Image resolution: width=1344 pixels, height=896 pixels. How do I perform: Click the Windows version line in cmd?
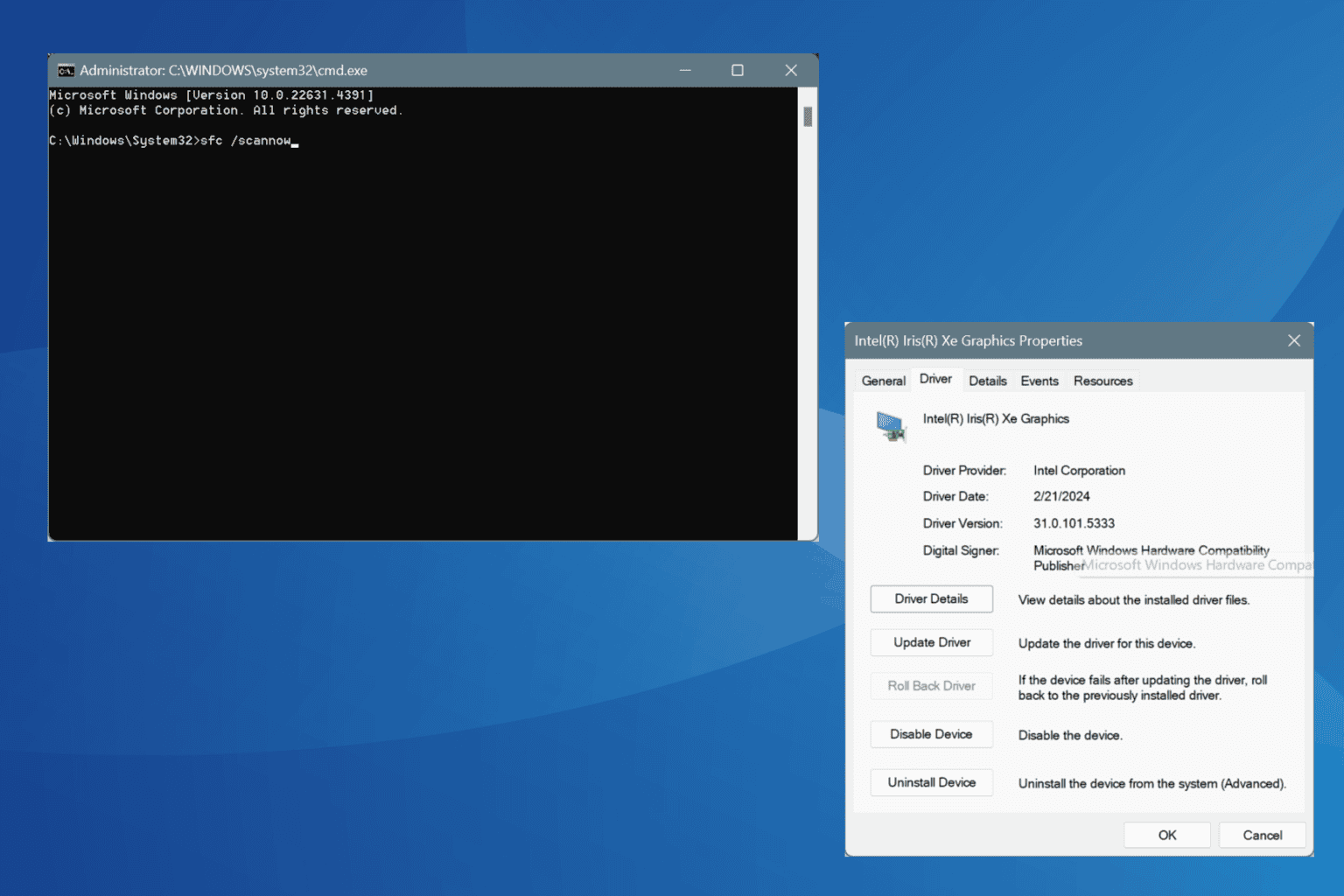pyautogui.click(x=211, y=94)
